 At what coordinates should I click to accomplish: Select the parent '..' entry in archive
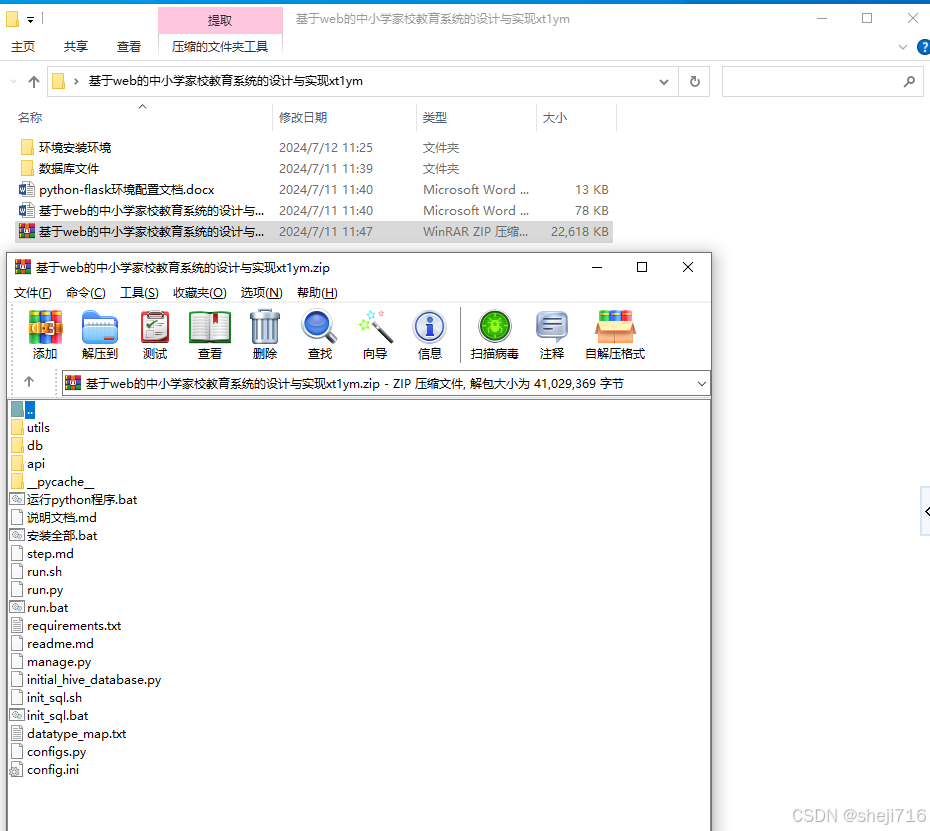pyautogui.click(x=23, y=409)
